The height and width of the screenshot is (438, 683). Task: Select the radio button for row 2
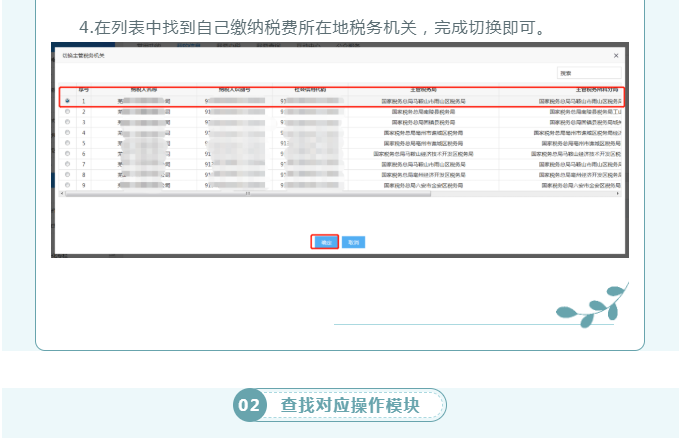click(x=67, y=111)
